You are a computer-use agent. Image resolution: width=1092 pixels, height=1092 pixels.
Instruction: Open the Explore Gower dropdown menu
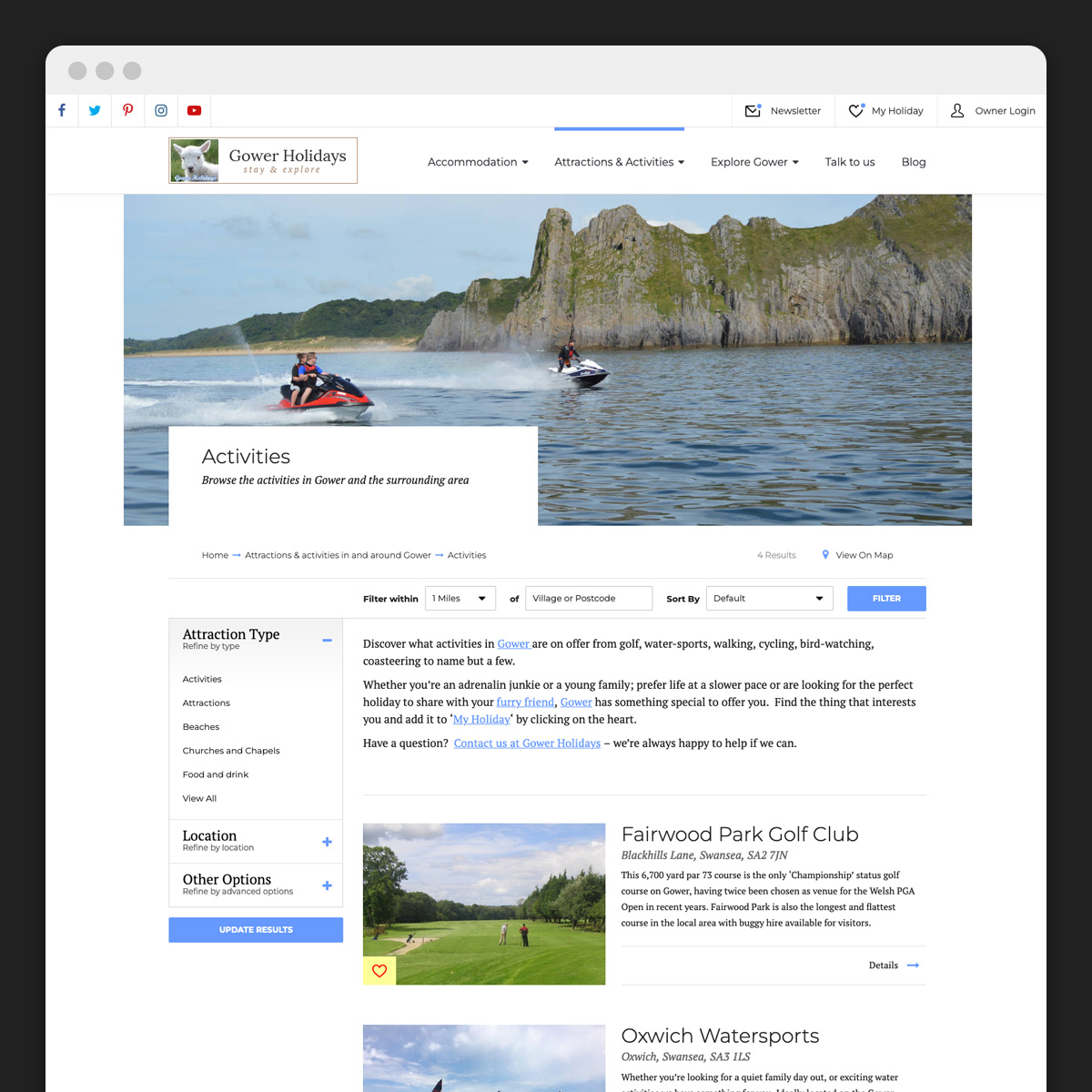point(754,162)
